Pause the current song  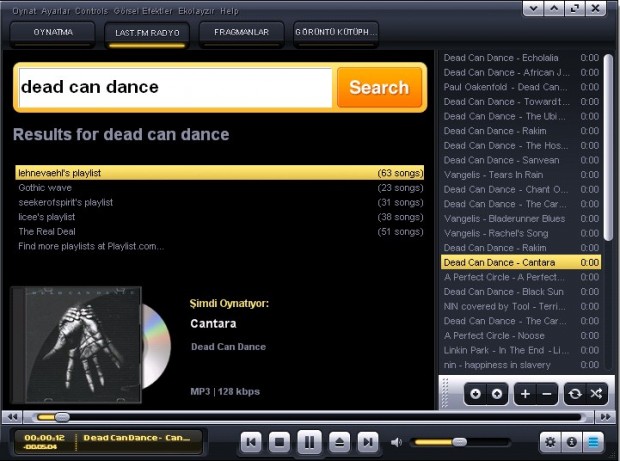tap(309, 442)
